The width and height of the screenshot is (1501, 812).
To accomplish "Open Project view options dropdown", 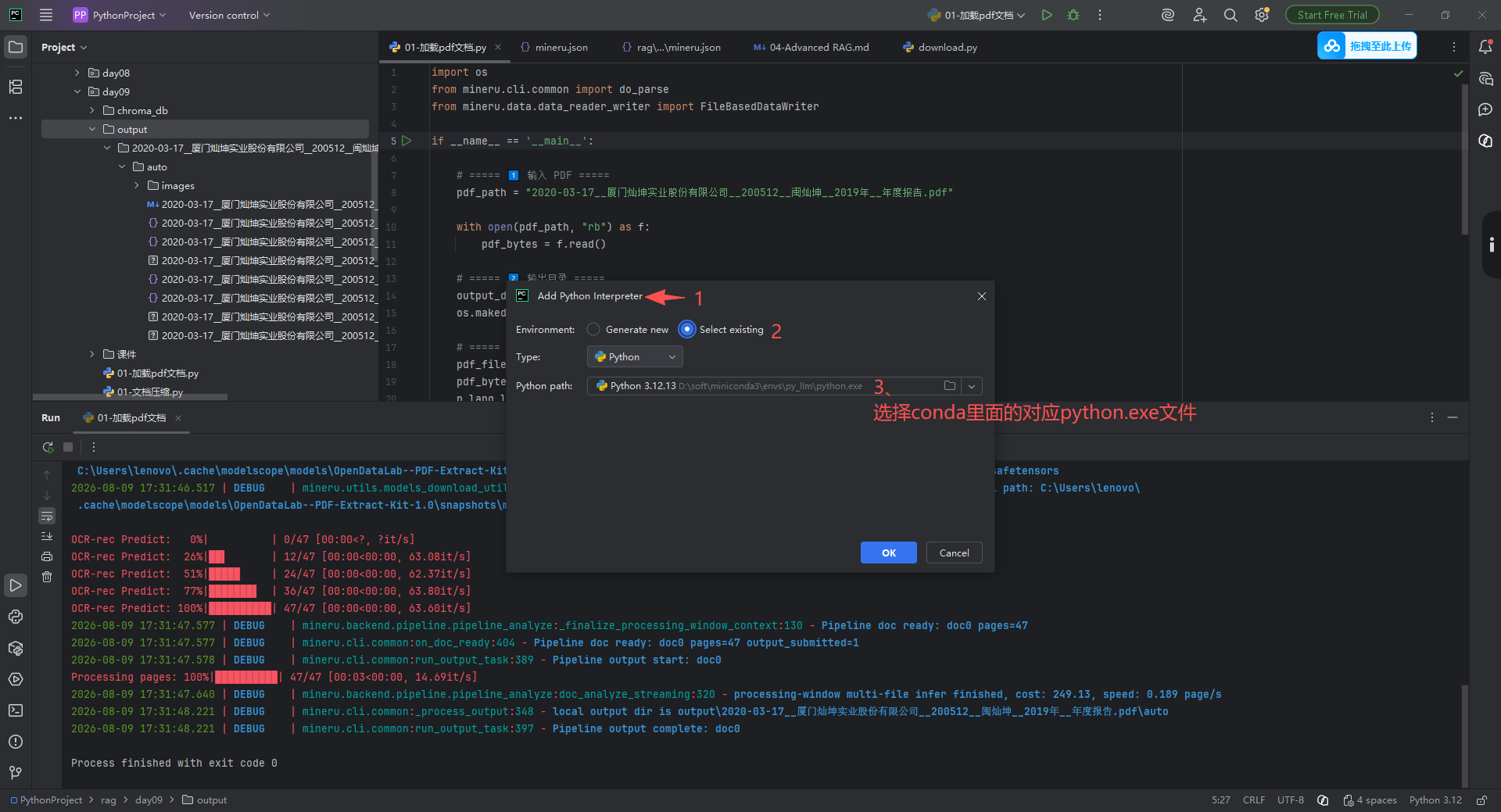I will pyautogui.click(x=64, y=47).
